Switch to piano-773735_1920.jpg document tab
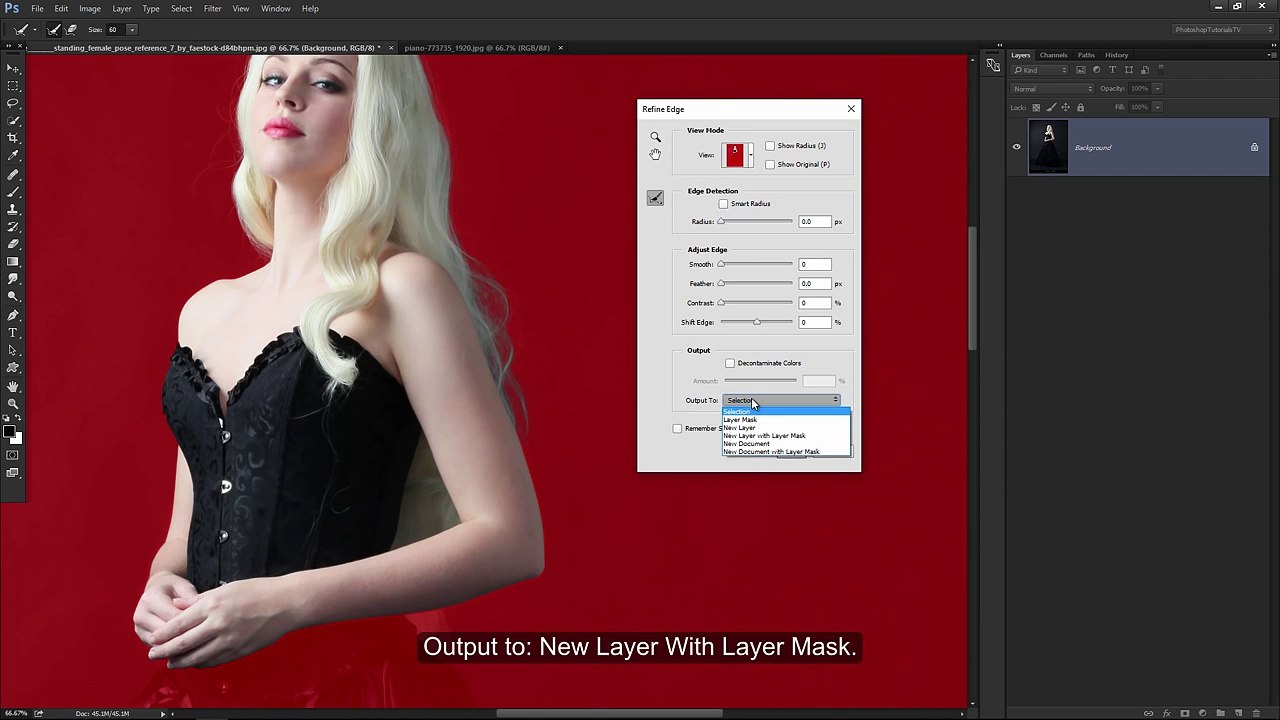The image size is (1280, 720). pyautogui.click(x=477, y=48)
